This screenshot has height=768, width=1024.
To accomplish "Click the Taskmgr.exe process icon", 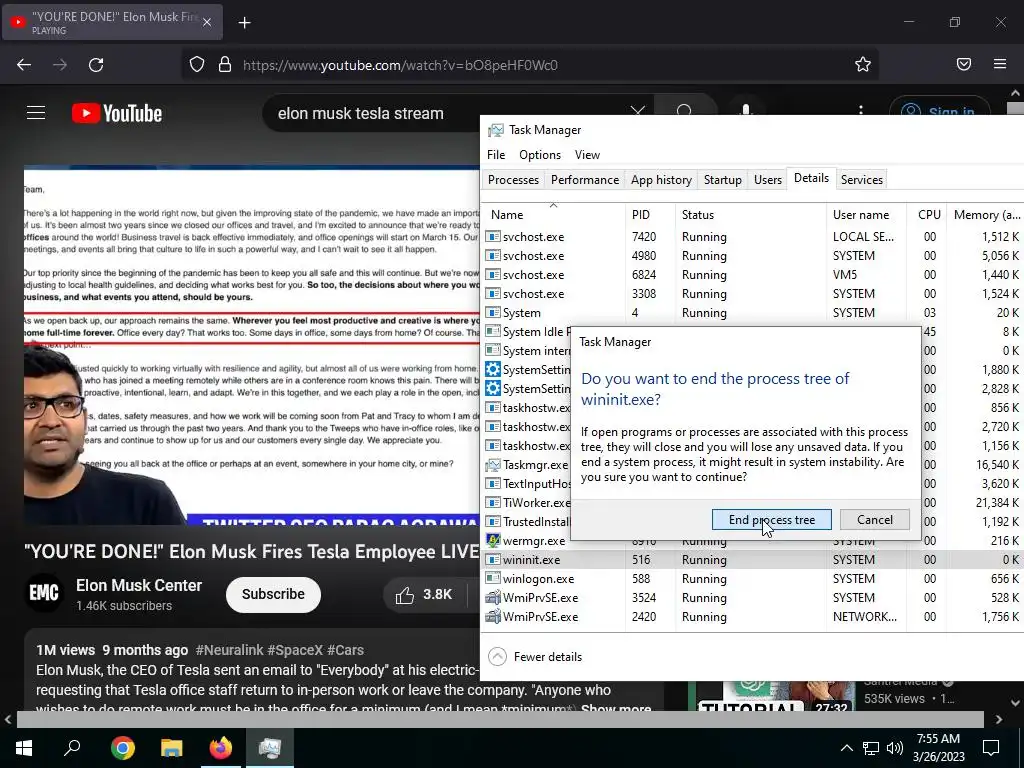I will point(493,465).
